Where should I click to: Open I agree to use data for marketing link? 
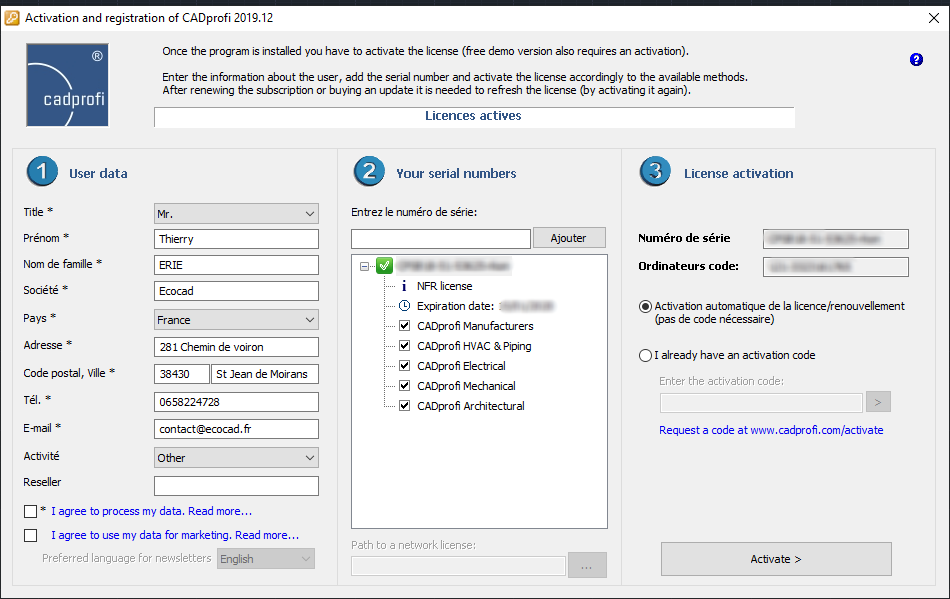175,535
